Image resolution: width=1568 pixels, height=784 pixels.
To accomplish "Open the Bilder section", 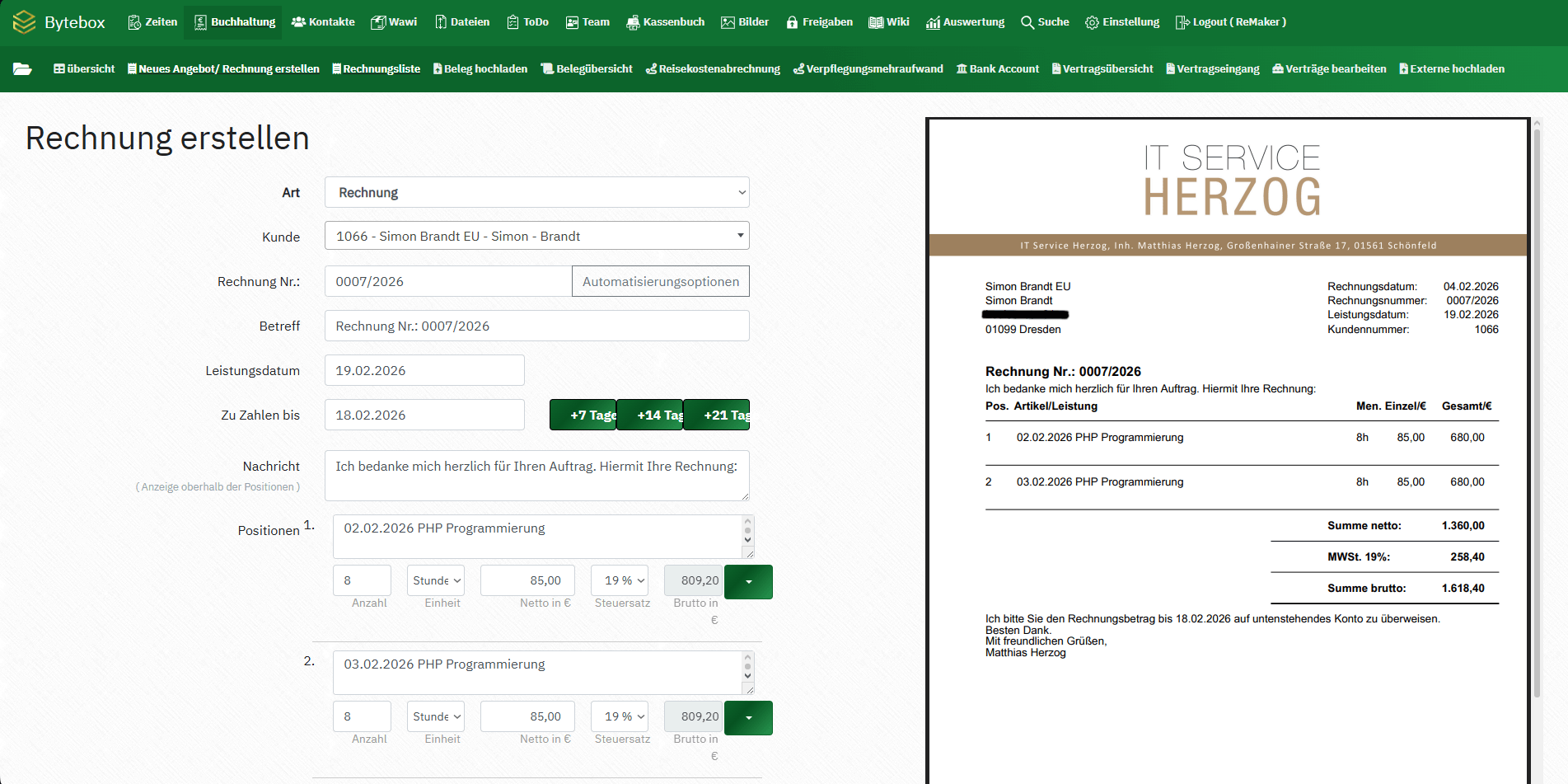I will coord(744,21).
